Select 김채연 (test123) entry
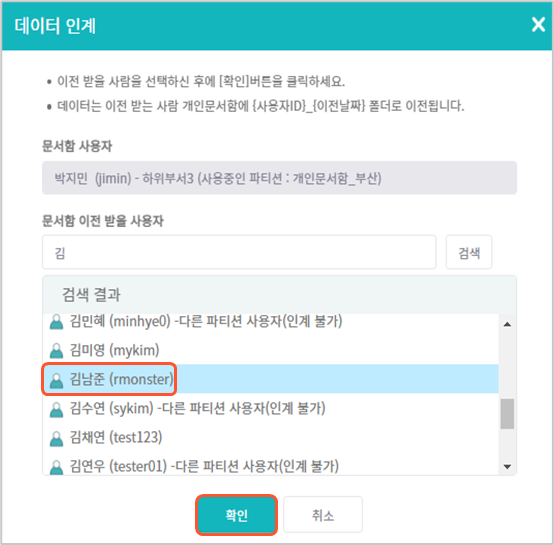554x545 pixels. pos(116,438)
